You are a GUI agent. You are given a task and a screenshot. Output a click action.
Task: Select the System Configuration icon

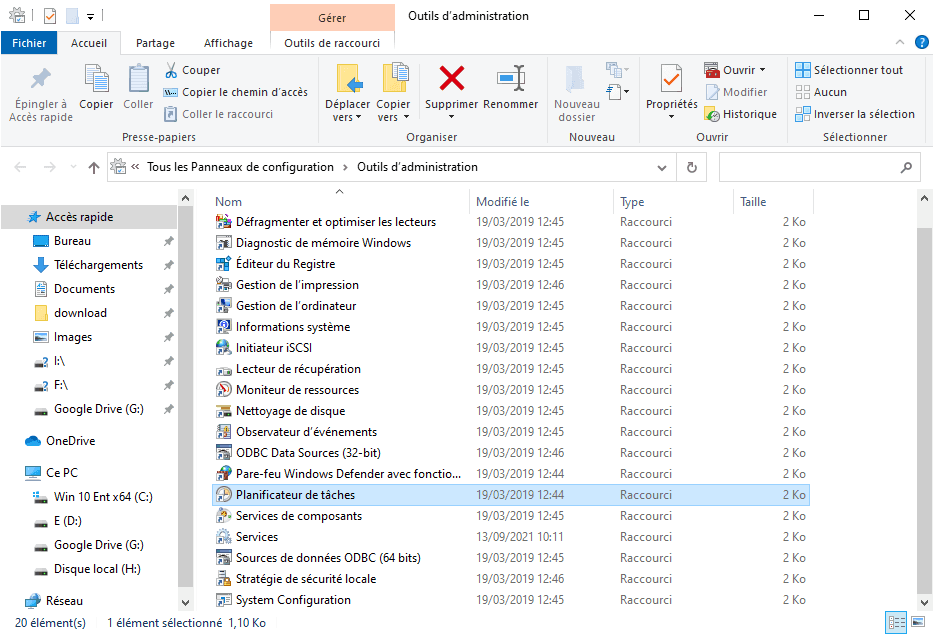coord(223,600)
